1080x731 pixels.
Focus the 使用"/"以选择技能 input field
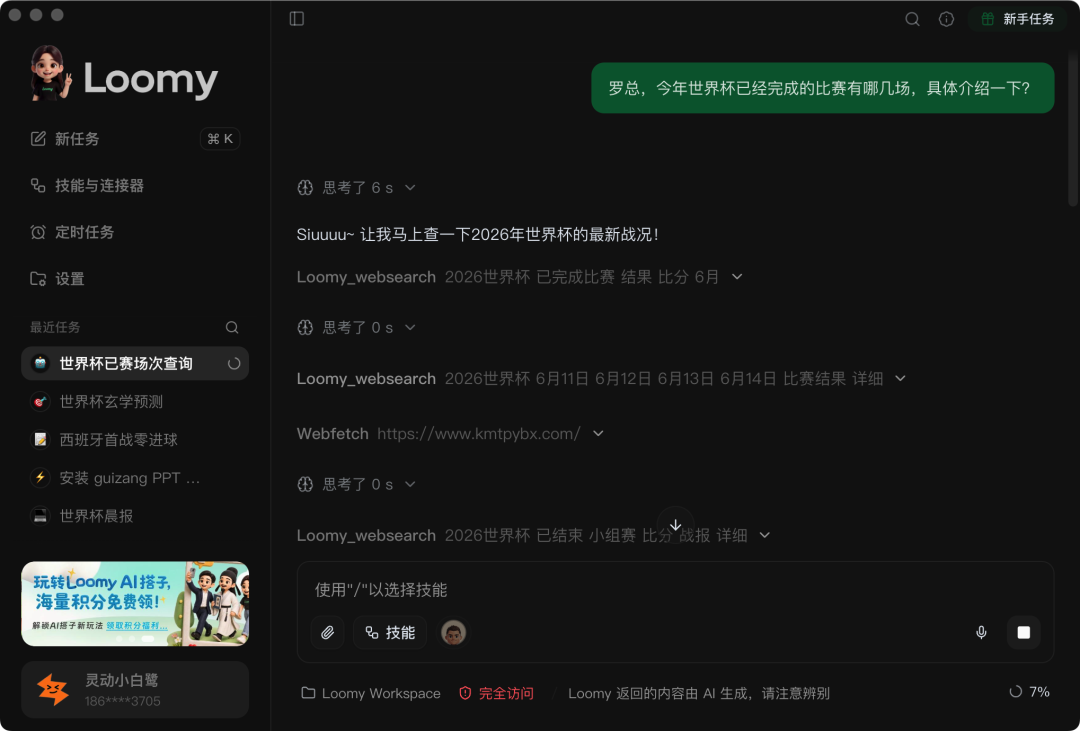coord(675,590)
